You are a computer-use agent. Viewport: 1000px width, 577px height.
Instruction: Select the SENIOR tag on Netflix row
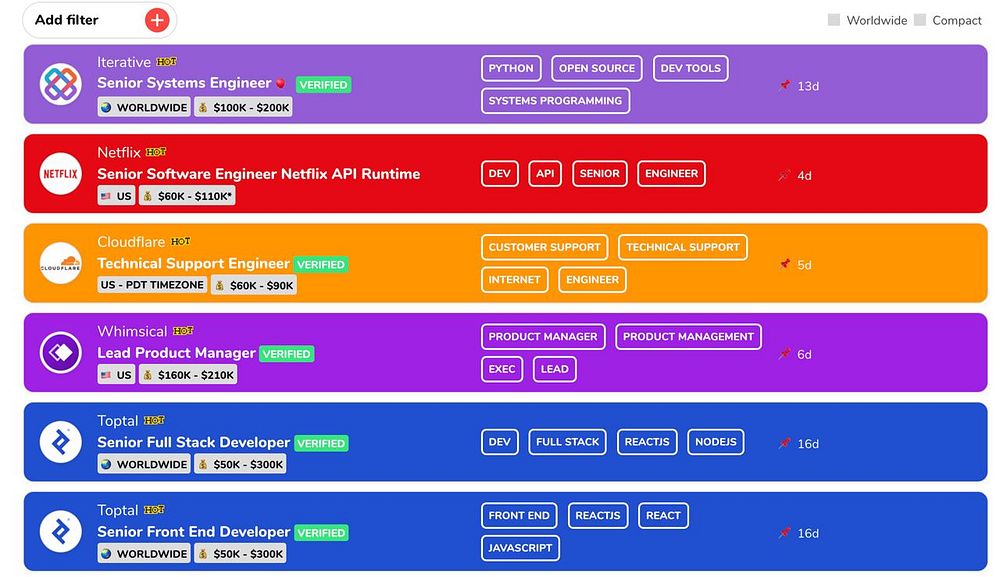pyautogui.click(x=599, y=173)
